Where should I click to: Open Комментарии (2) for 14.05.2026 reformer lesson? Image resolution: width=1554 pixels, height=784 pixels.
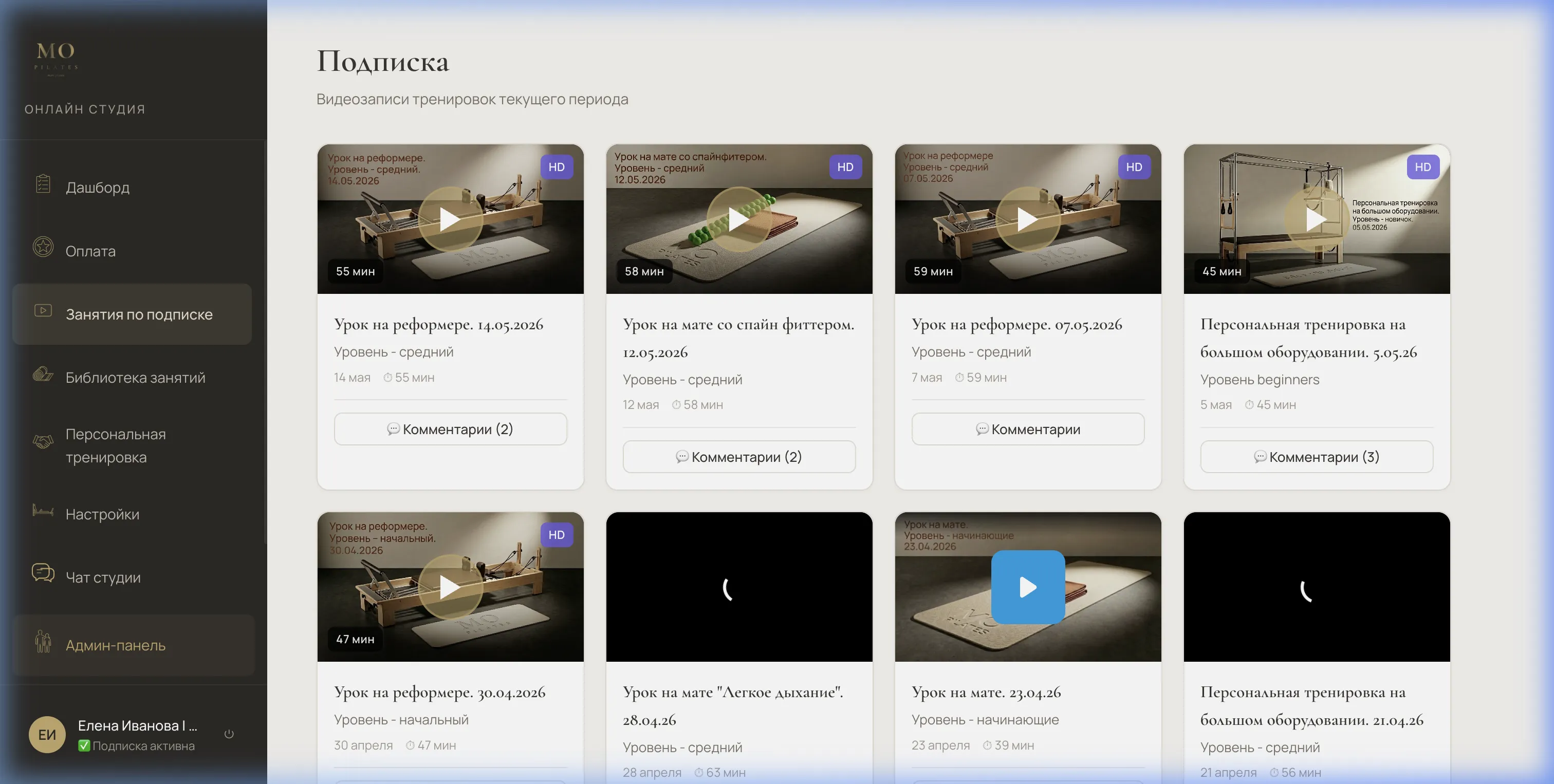[450, 429]
